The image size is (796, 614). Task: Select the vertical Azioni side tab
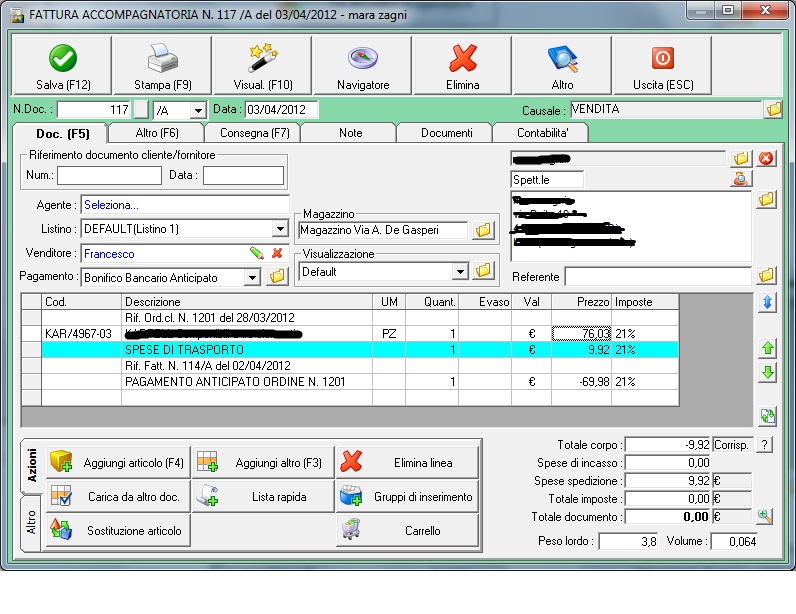(x=31, y=465)
